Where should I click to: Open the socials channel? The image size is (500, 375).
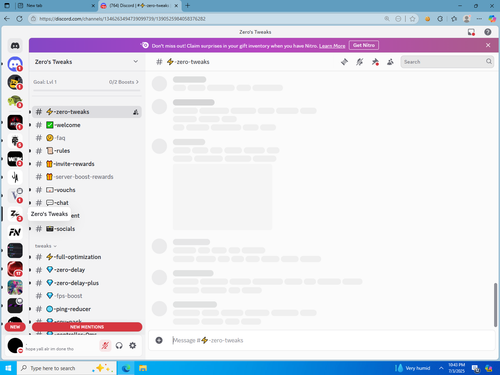pyautogui.click(x=87, y=229)
